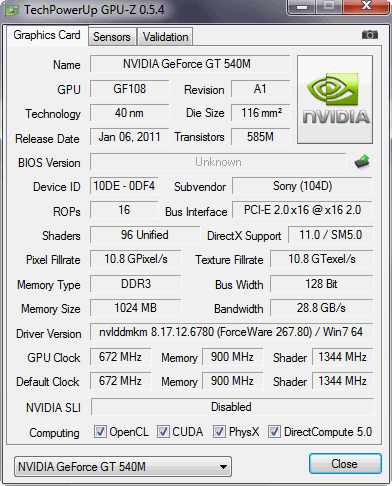
Task: Click the Bus Interface PCI-E field
Action: point(302,210)
